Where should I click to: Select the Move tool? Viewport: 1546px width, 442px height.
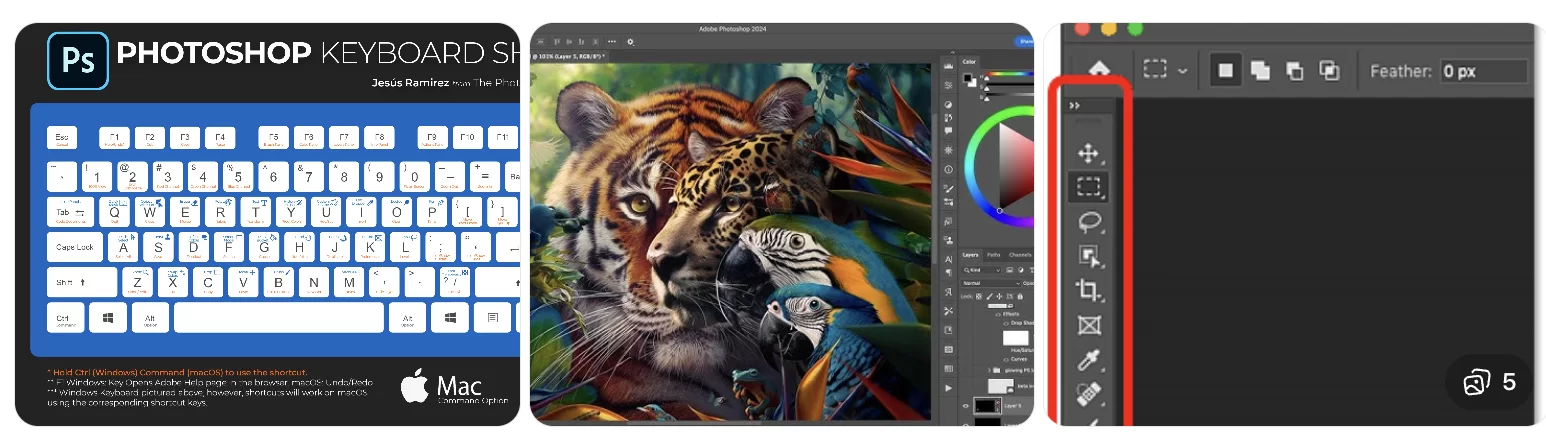(1088, 153)
